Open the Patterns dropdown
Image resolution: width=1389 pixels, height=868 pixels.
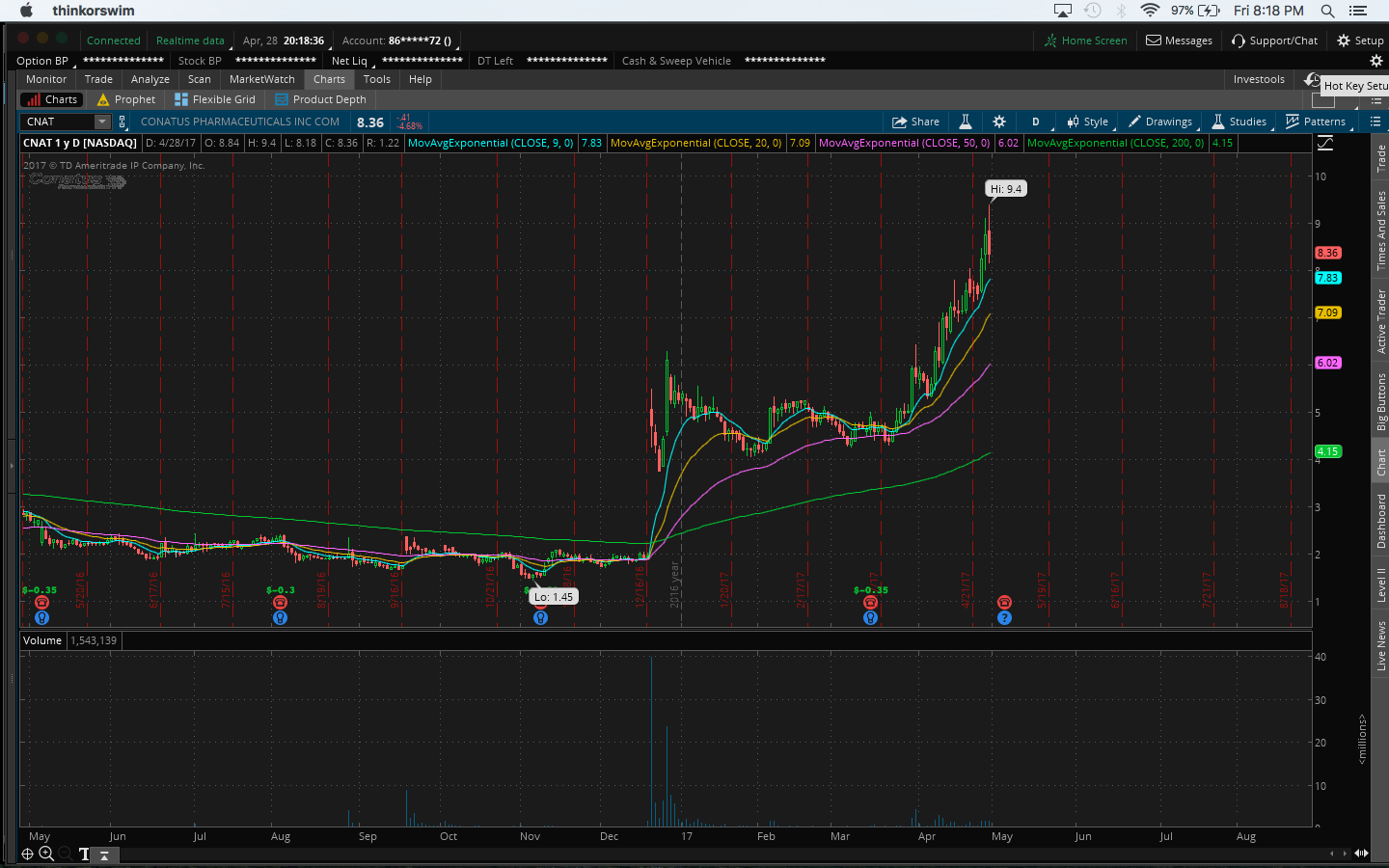tap(1316, 122)
